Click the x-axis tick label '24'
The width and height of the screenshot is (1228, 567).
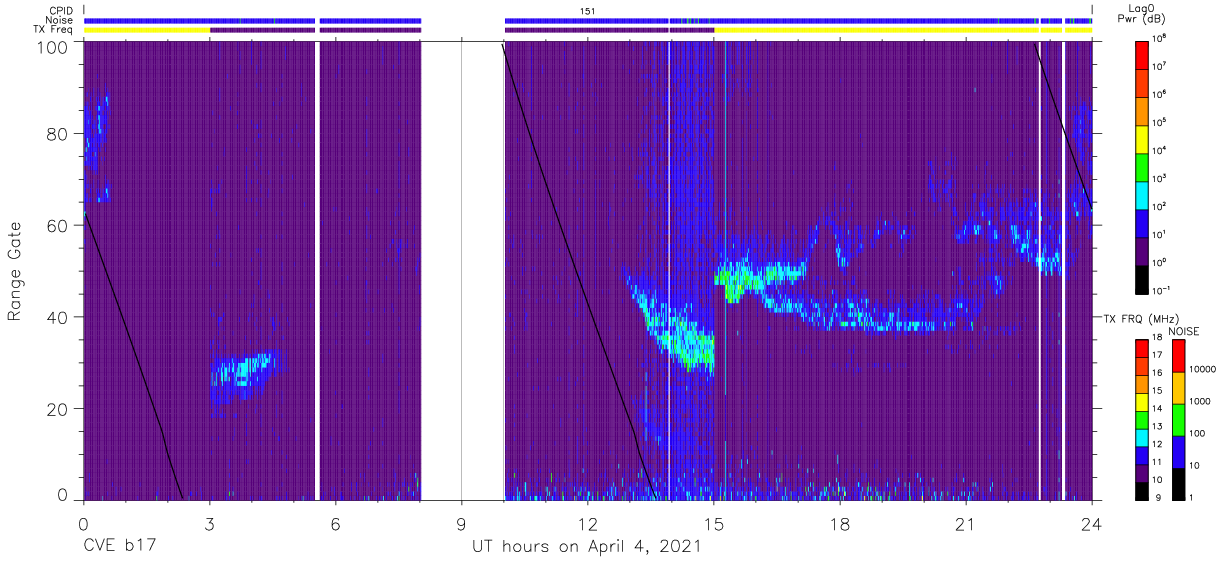[x=1092, y=524]
